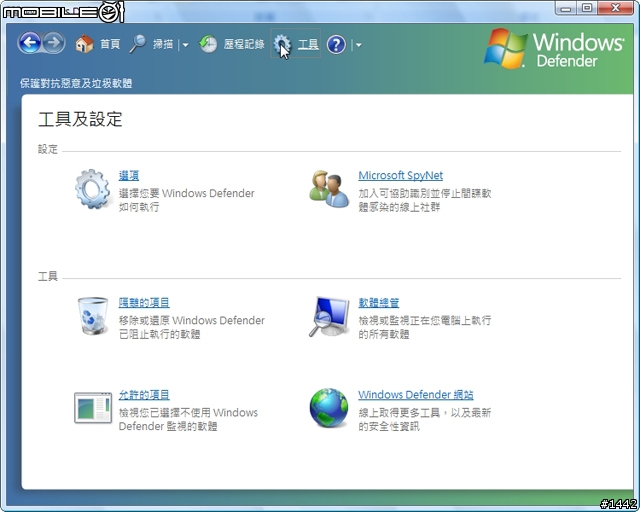Select the 工具 toolbar label
This screenshot has width=640, height=512.
pos(308,44)
